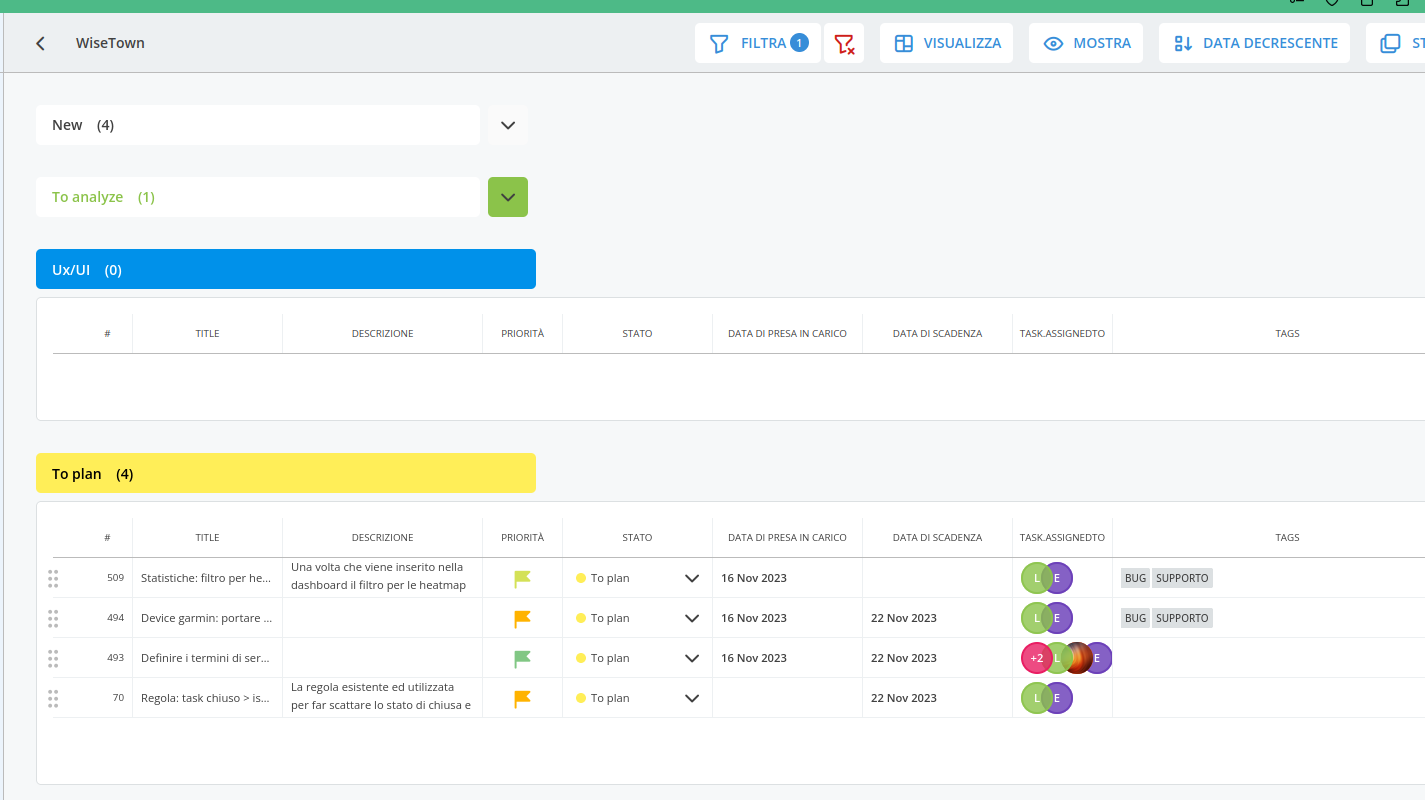Open the FILTRA filter button
Viewport: 1425px width, 800px height.
click(x=757, y=43)
